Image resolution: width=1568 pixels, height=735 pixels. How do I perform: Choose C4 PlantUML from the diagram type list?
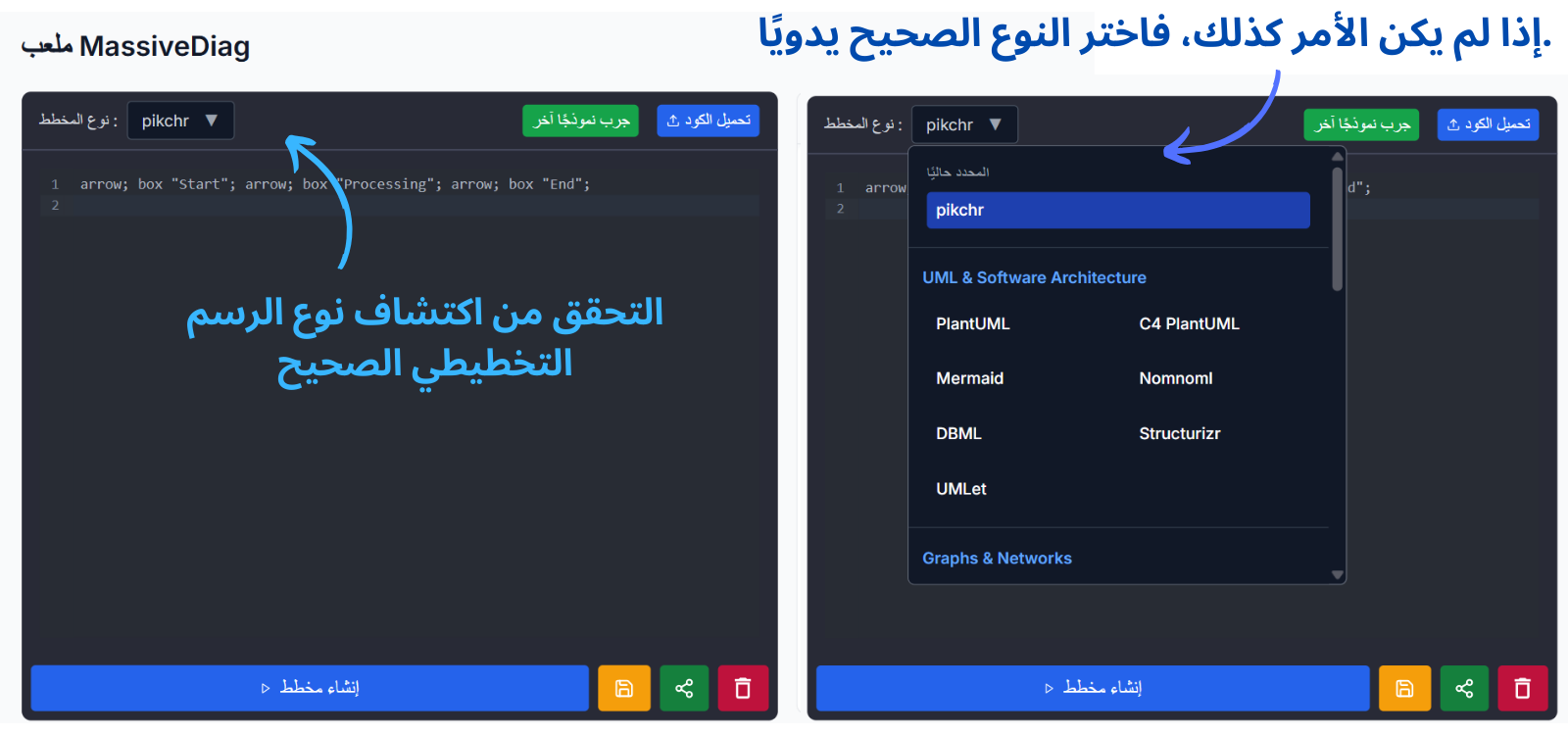pos(1189,323)
